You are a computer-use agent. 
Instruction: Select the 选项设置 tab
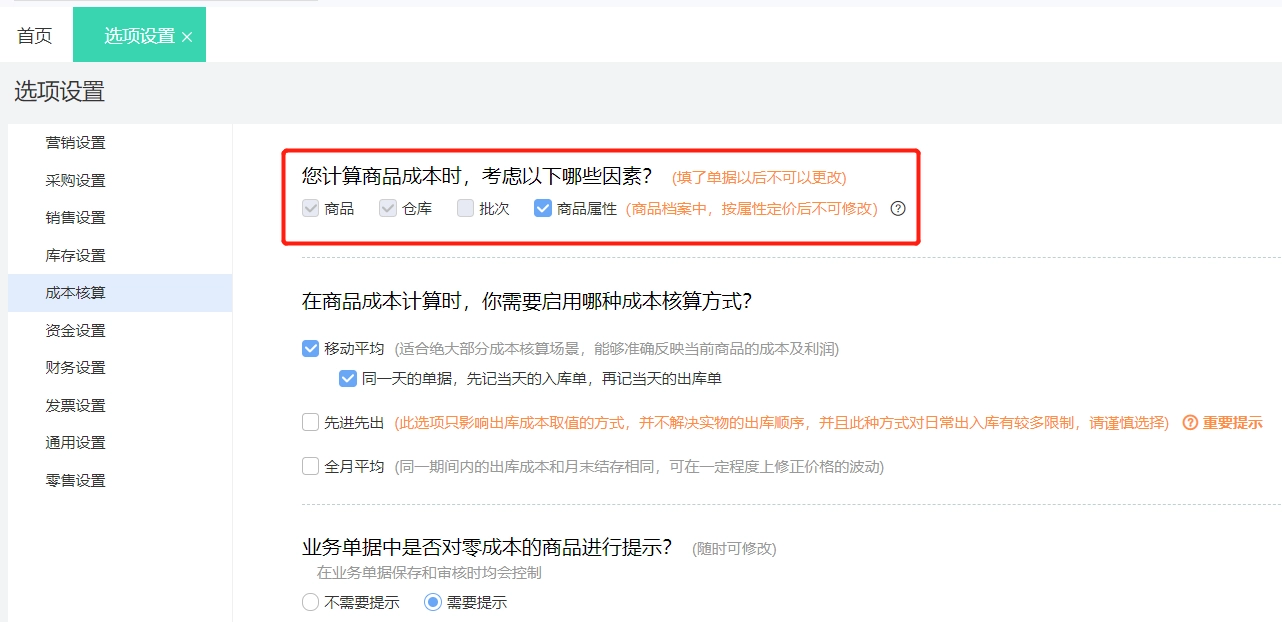tap(139, 36)
